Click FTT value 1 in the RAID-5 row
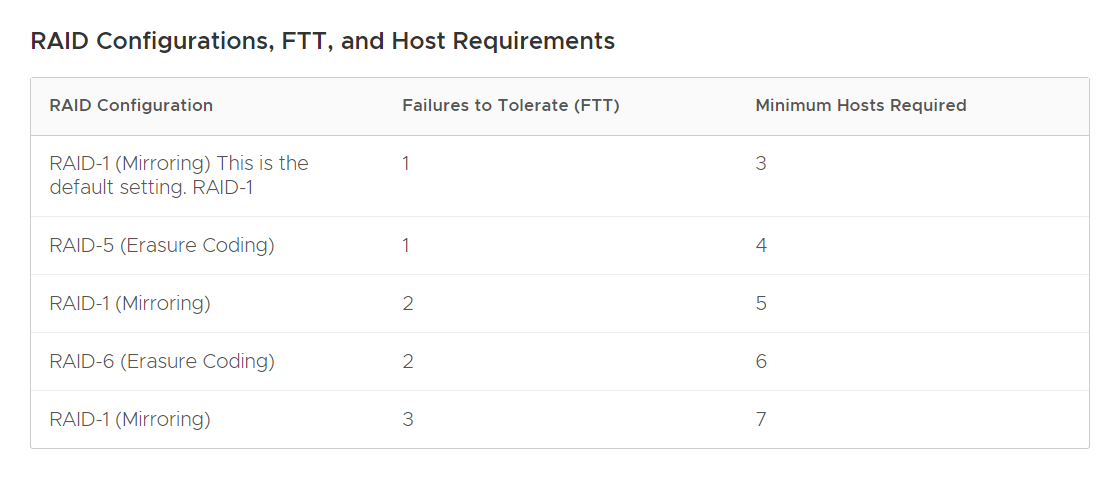Viewport: 1111px width, 490px height. 406,245
